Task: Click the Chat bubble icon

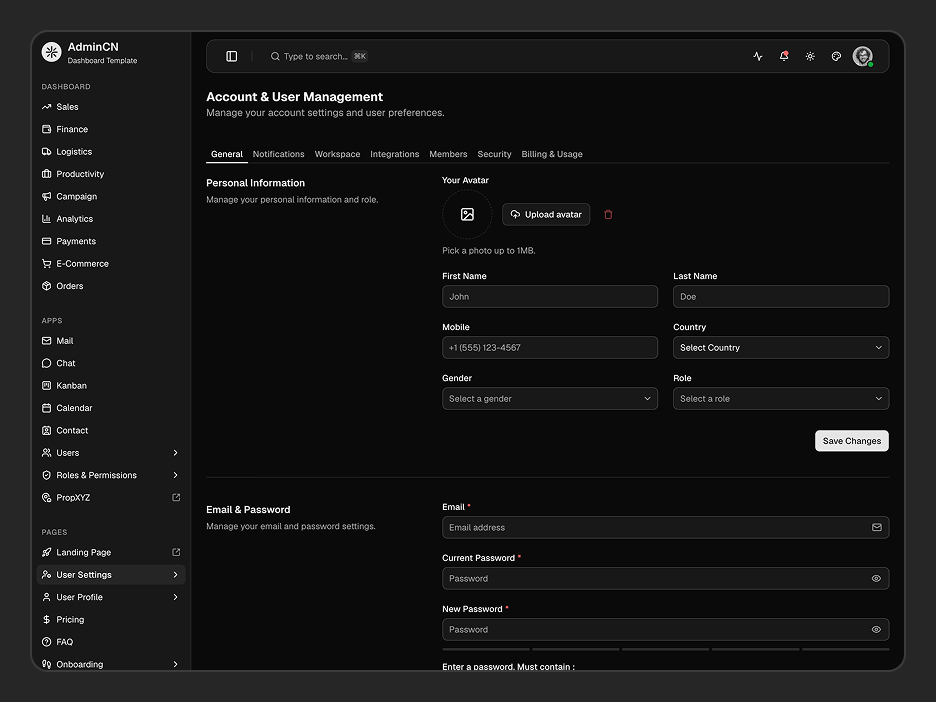Action: (x=47, y=363)
